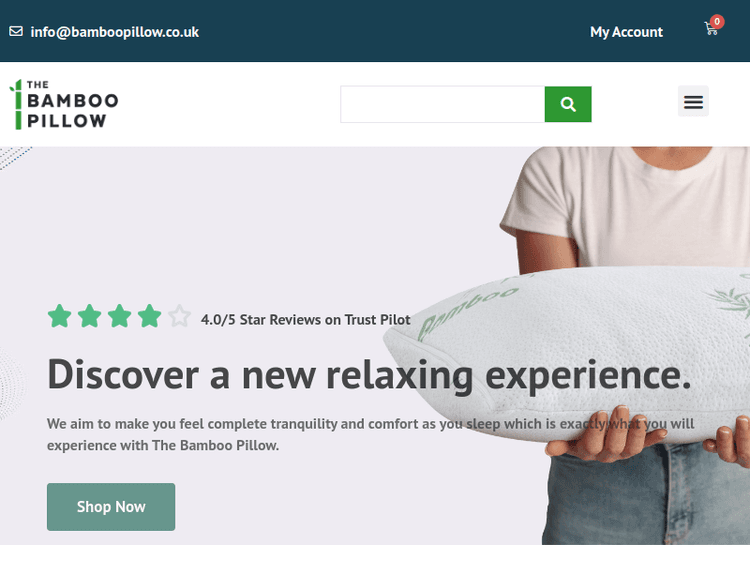Open My Account page

(626, 32)
